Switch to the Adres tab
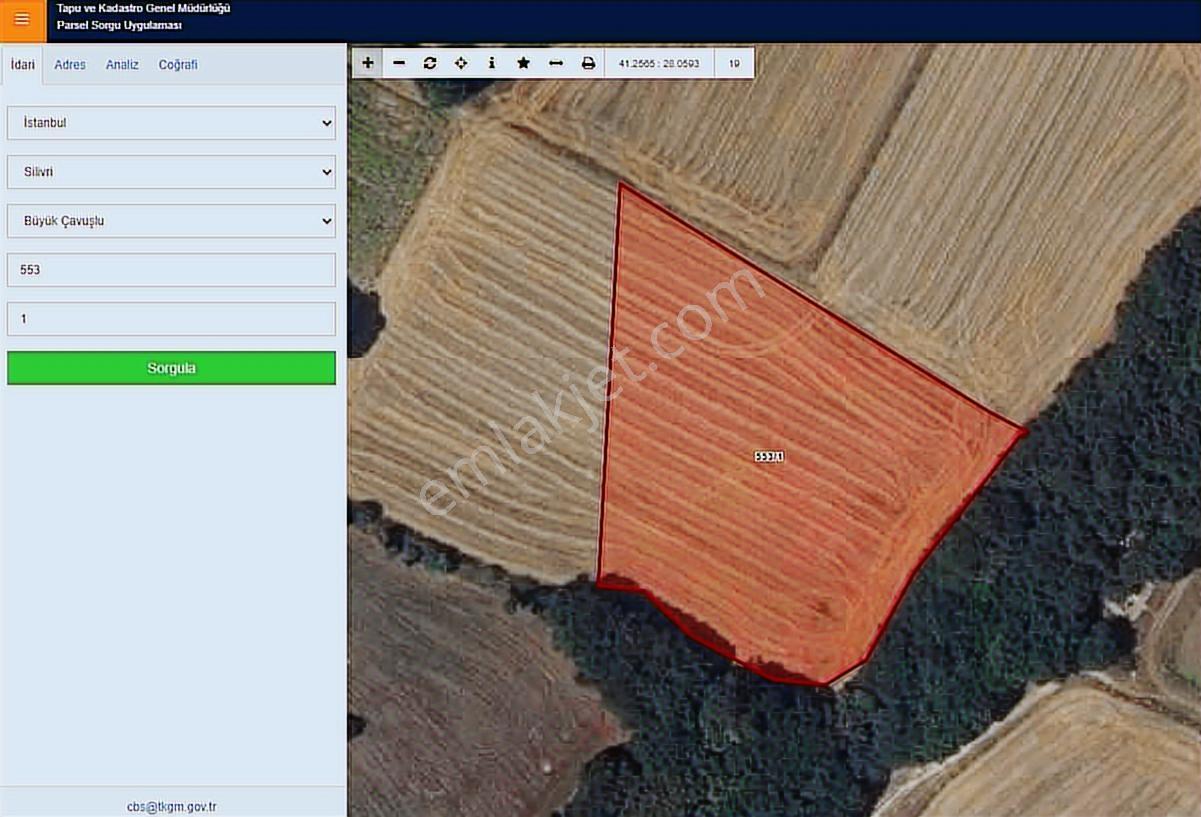 [70, 64]
